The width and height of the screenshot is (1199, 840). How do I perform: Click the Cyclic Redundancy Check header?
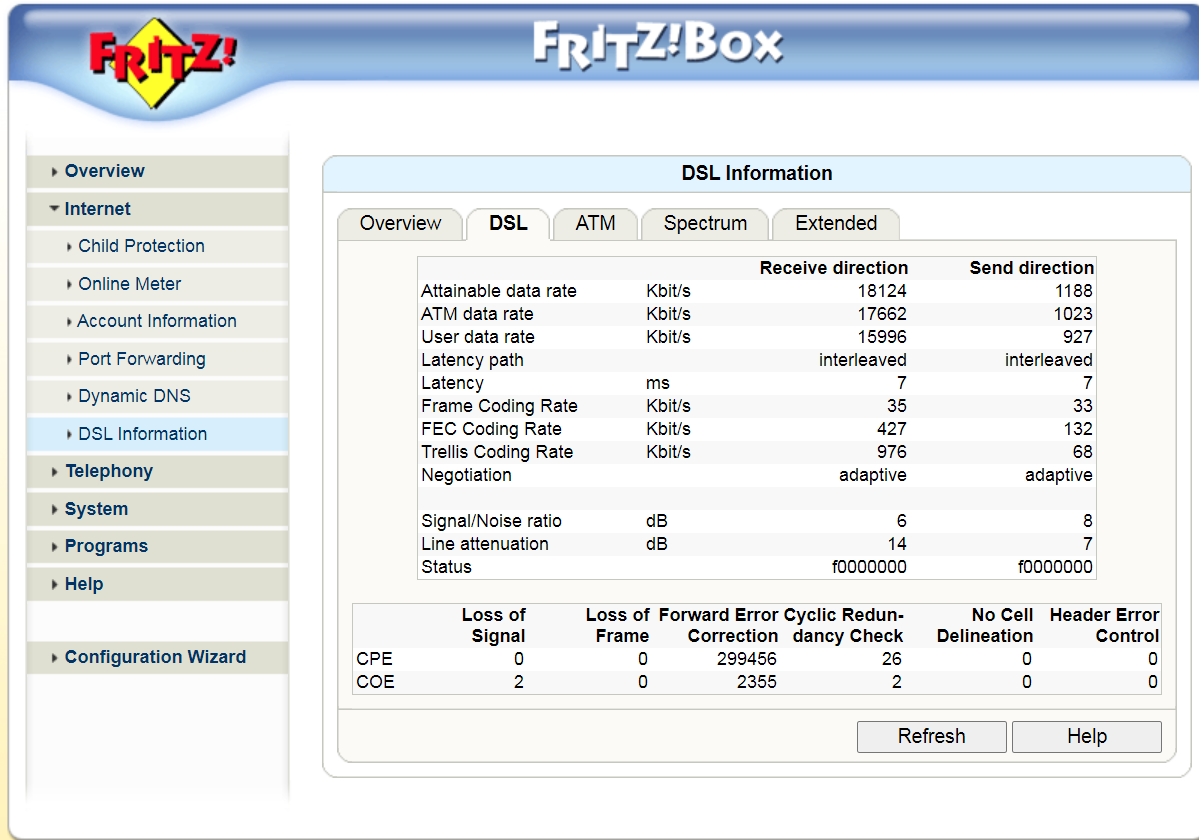tap(843, 626)
